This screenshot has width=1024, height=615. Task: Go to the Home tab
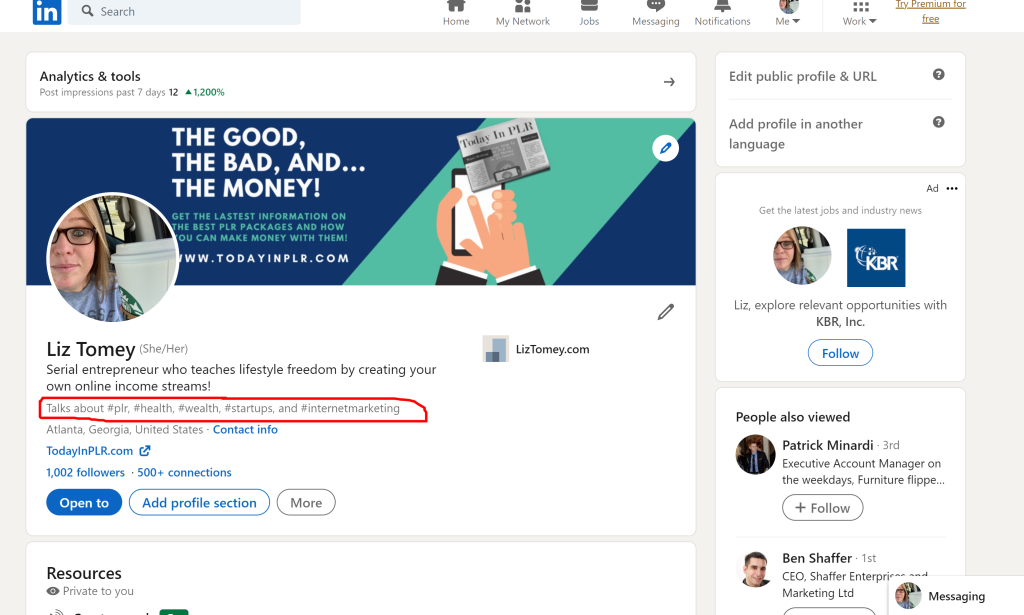point(456,14)
